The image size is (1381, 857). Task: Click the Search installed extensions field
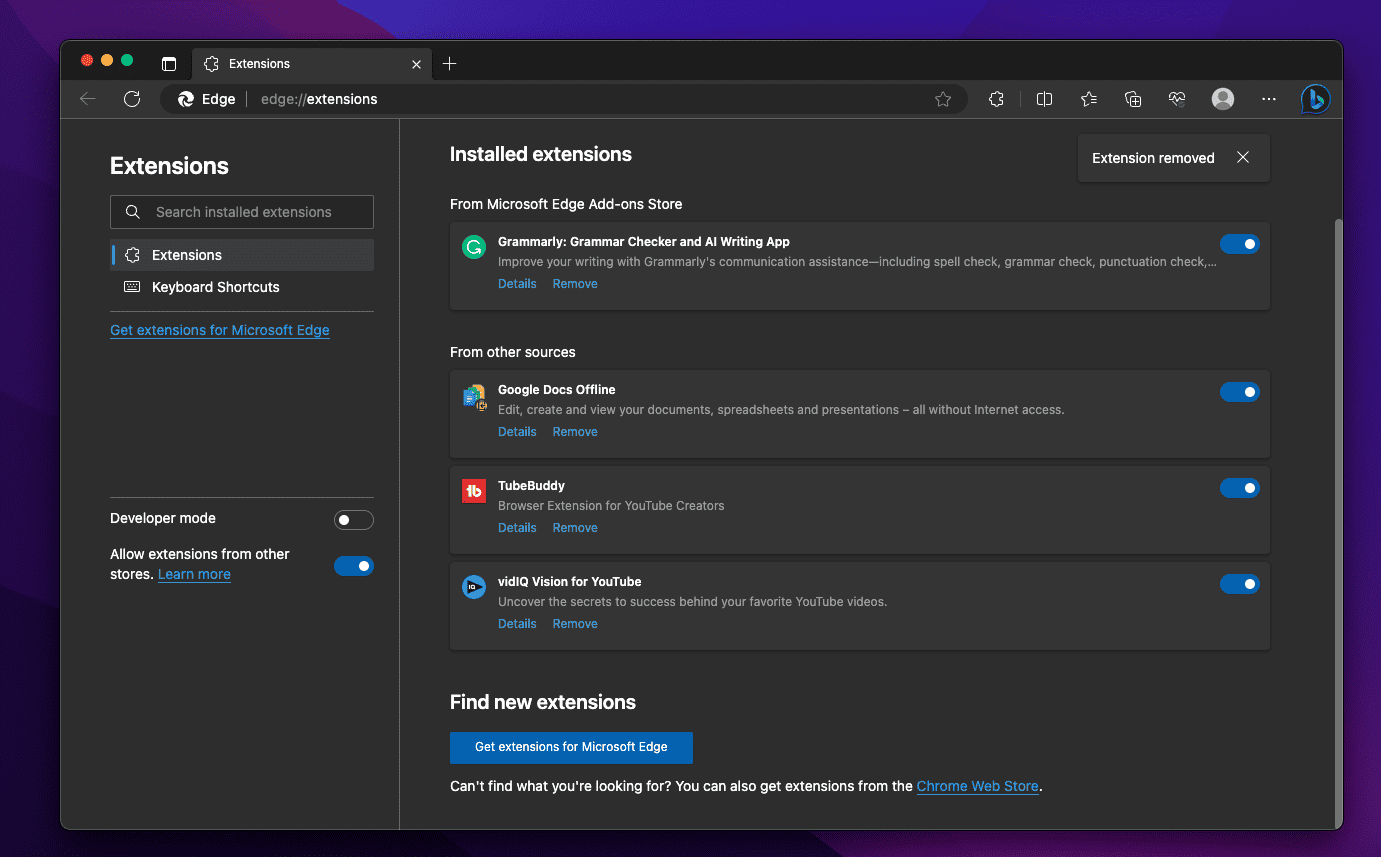(x=243, y=212)
